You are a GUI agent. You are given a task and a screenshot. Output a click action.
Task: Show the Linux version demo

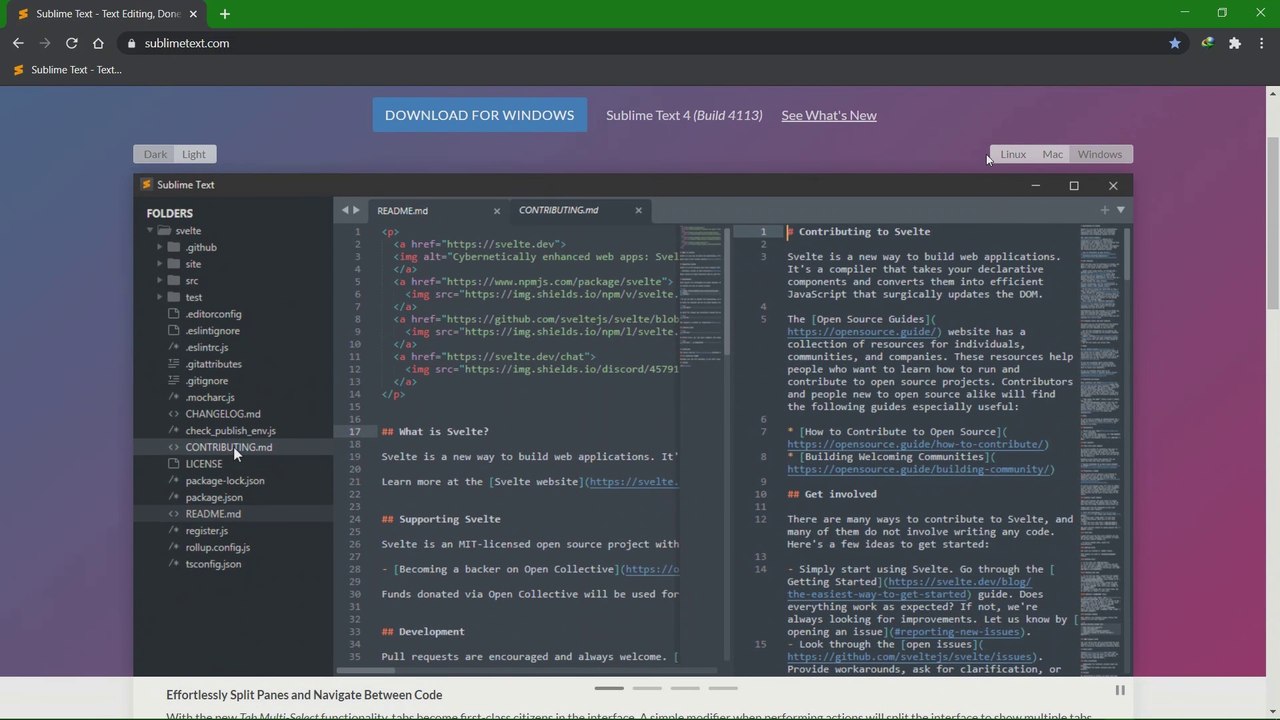tap(1013, 154)
